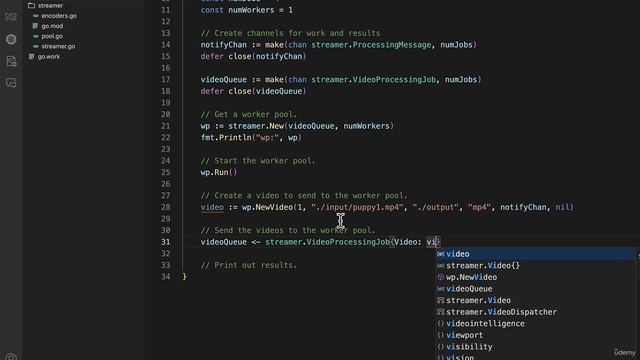Click line number 31 in the gutter
Screen dimensions: 640x360
pos(165,242)
